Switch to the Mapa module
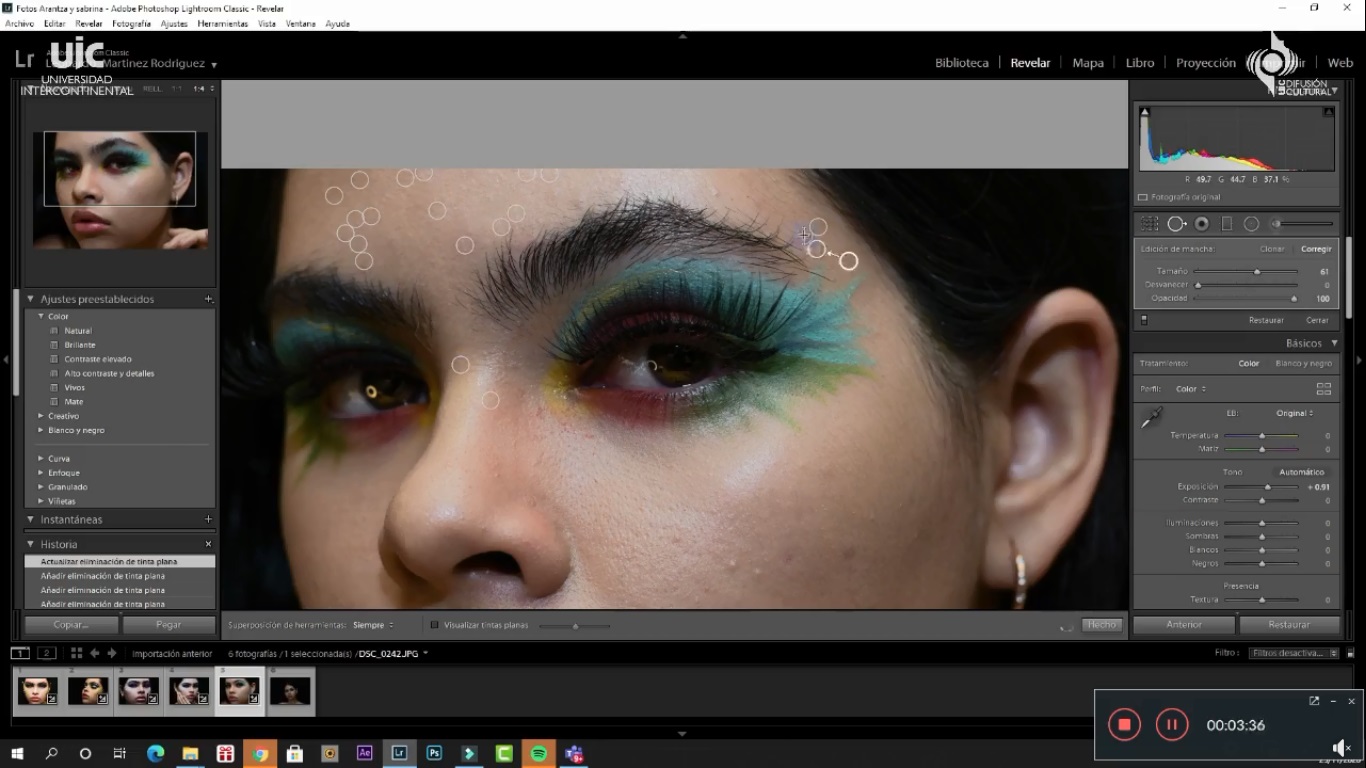Viewport: 1366px width, 768px height. 1088,62
